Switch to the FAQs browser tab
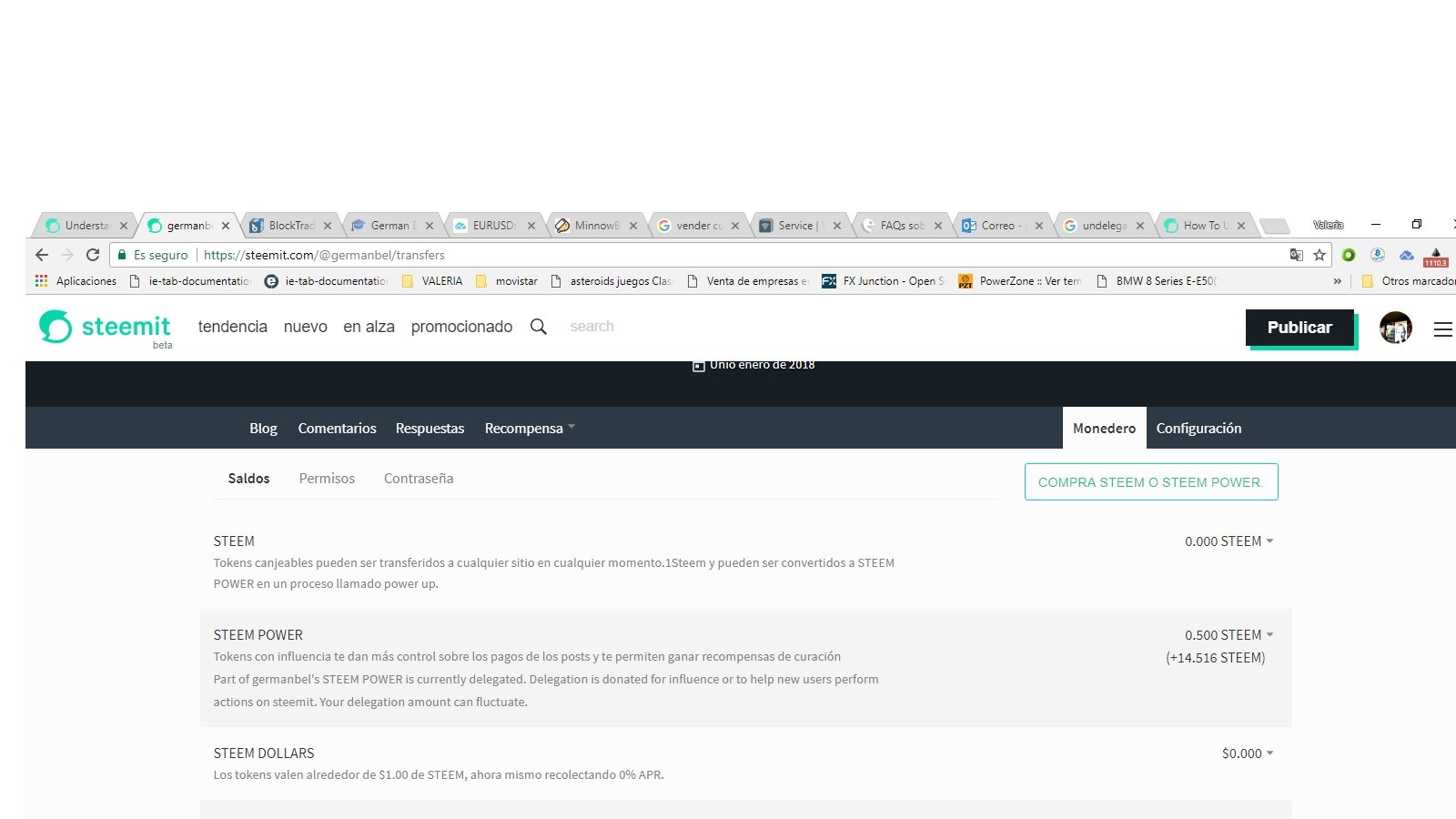Image resolution: width=1456 pixels, height=819 pixels. tap(901, 226)
